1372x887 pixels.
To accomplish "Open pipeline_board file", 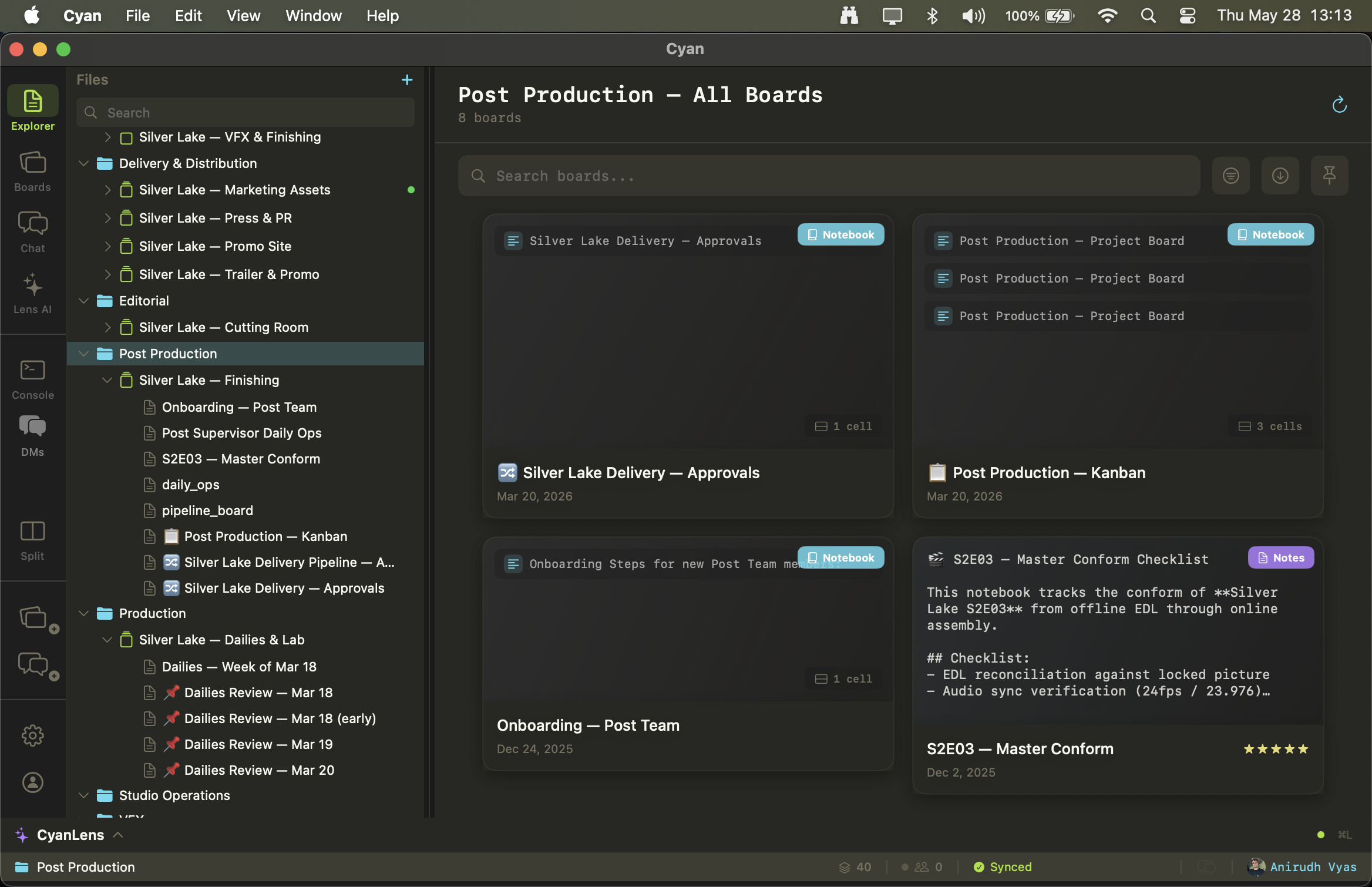I will coord(207,510).
